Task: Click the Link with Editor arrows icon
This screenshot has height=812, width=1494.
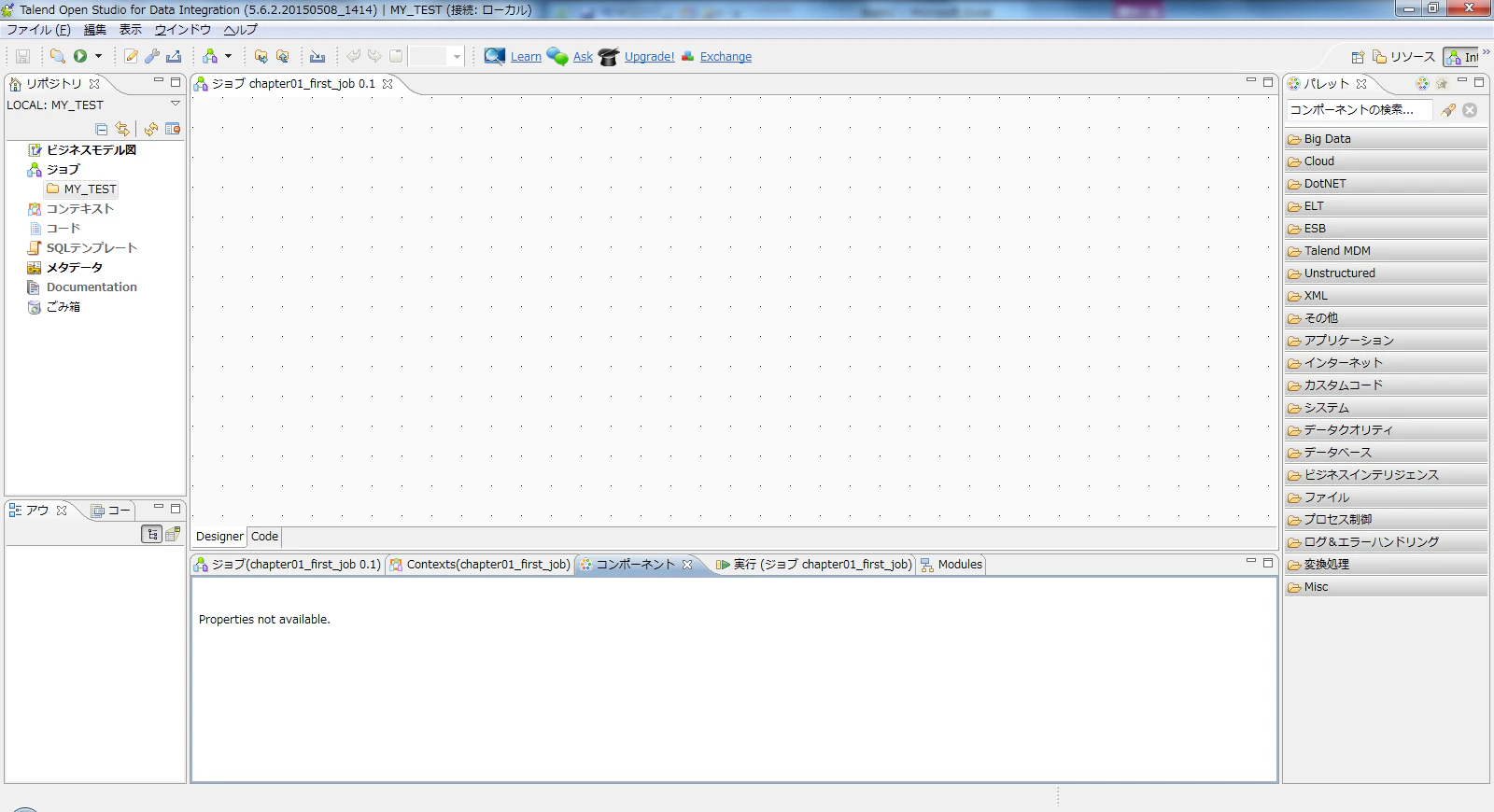Action: 122,129
